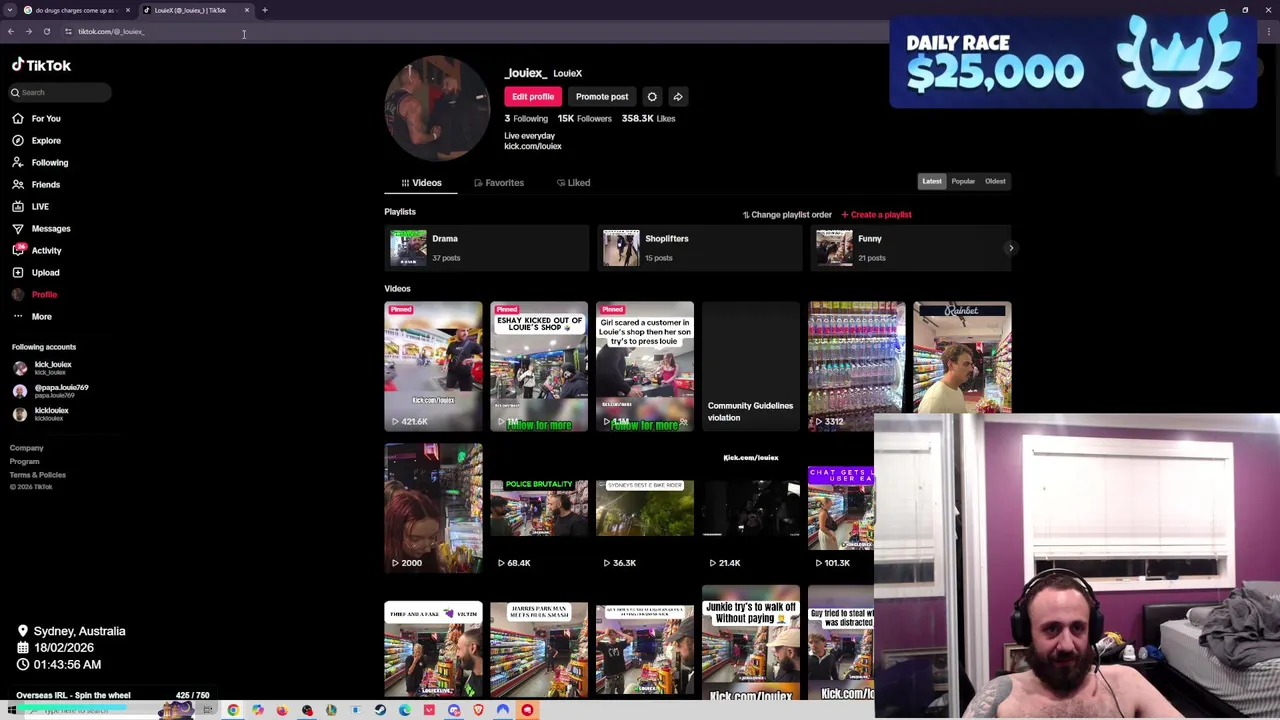Switch to the Favorites tab
Image resolution: width=1280 pixels, height=720 pixels.
click(x=498, y=183)
